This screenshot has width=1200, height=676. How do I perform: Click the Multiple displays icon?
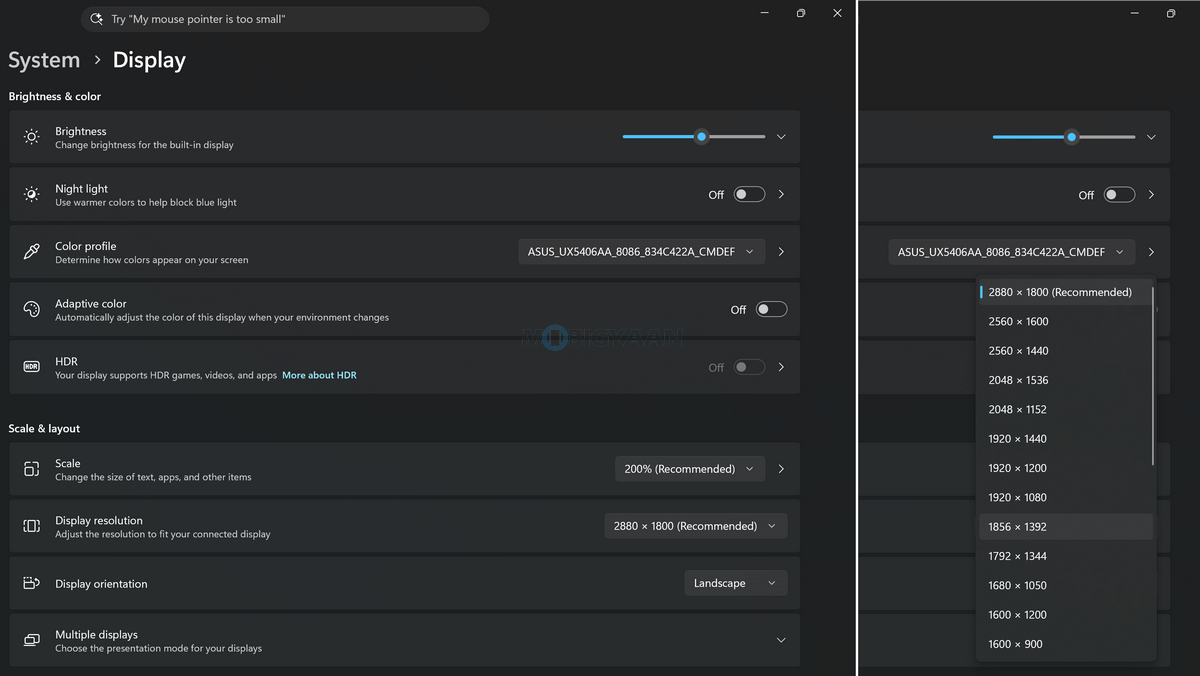(x=32, y=641)
